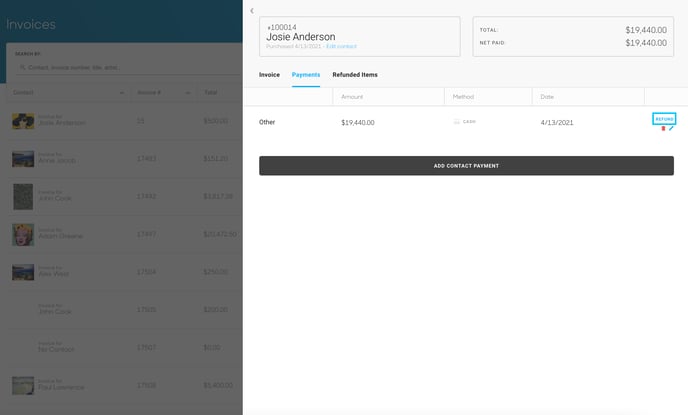
Task: Click the Other payment type label
Action: tap(267, 122)
